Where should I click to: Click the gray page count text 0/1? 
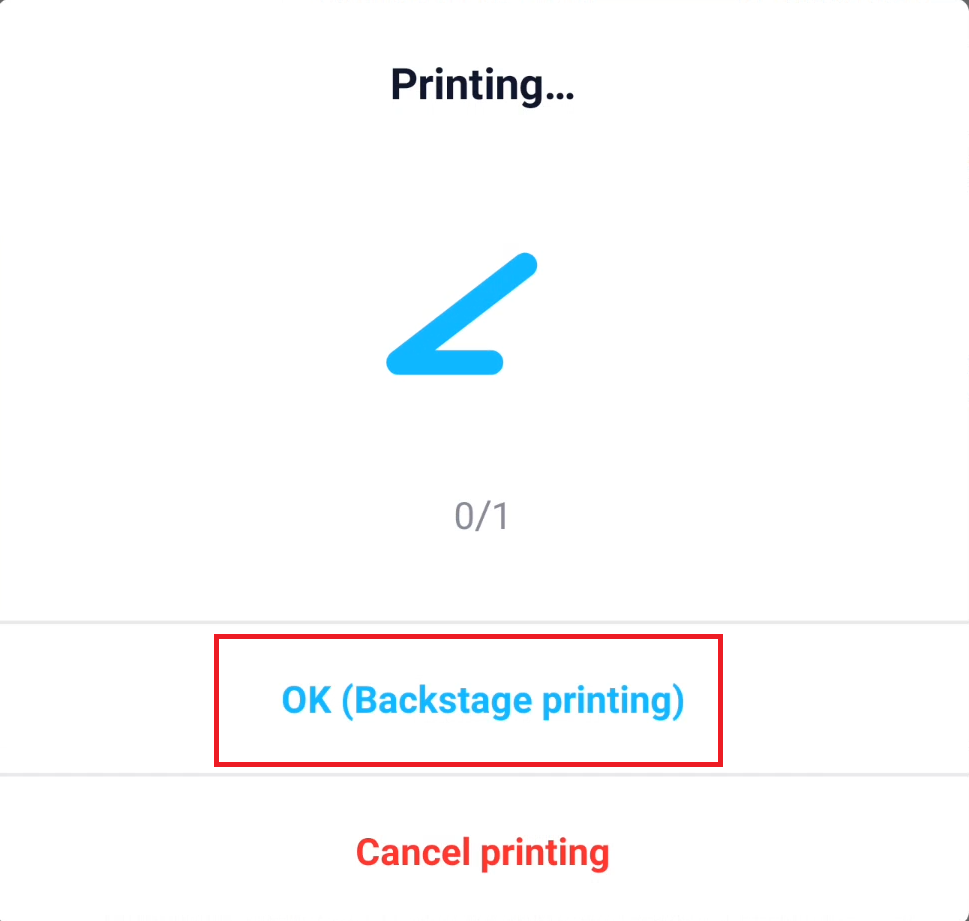click(x=482, y=516)
